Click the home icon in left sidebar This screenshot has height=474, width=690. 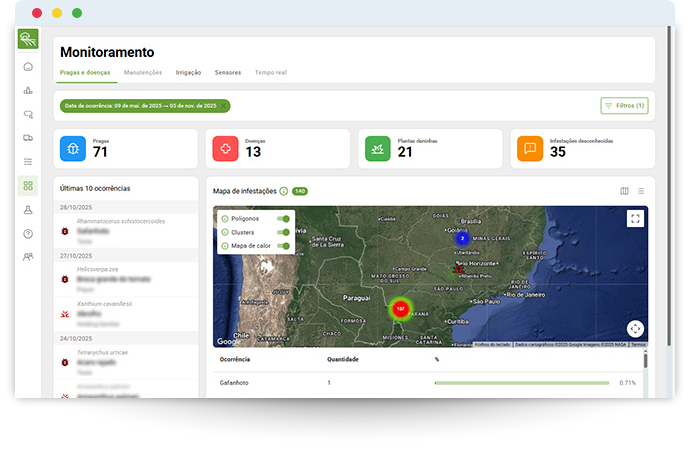tap(28, 67)
